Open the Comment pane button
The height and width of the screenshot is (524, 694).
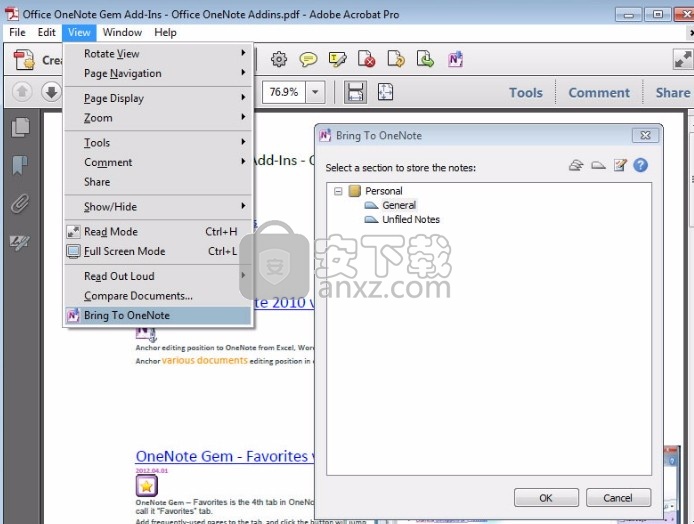pyautogui.click(x=599, y=92)
